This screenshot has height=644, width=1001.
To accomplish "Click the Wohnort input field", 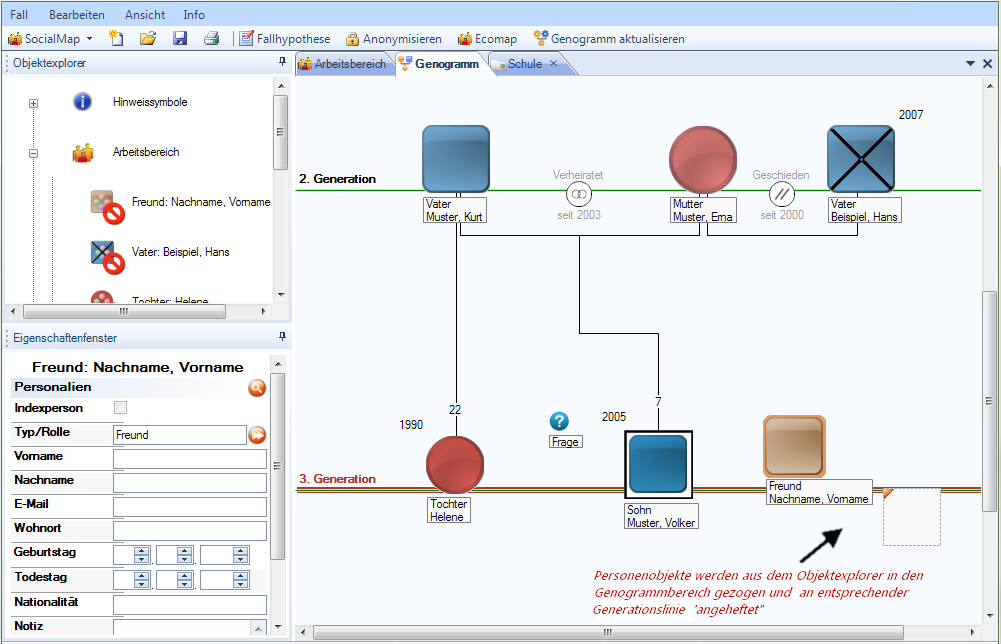I will [190, 531].
